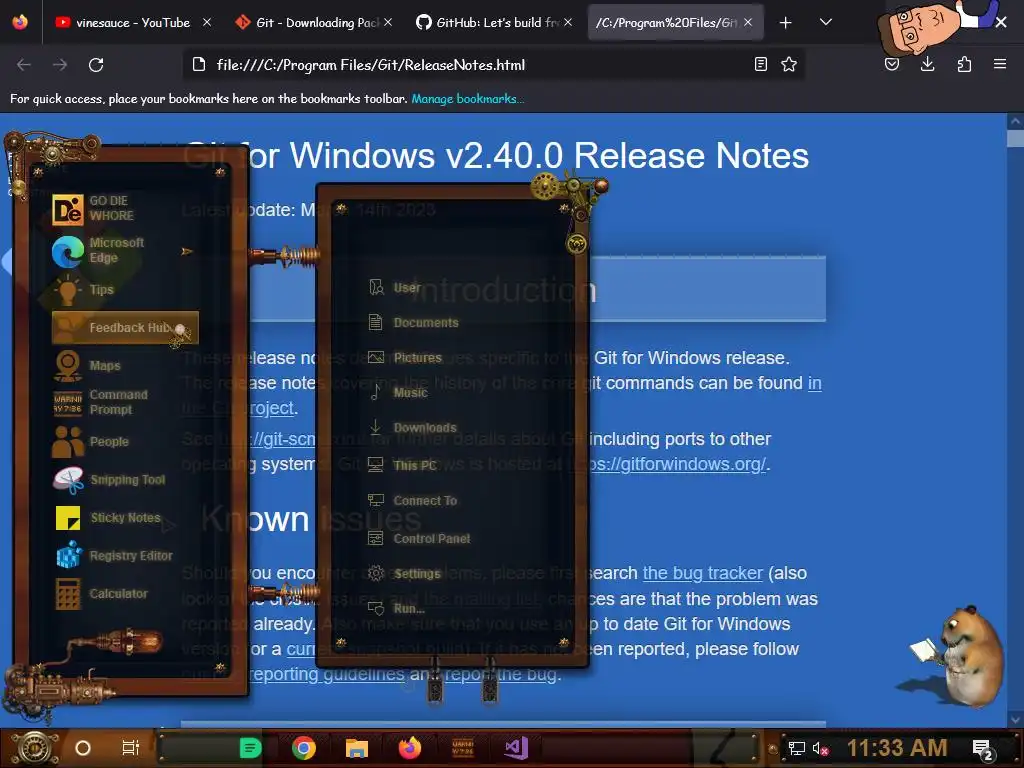This screenshot has width=1024, height=768.
Task: Open the notification center icon
Action: [x=982, y=750]
